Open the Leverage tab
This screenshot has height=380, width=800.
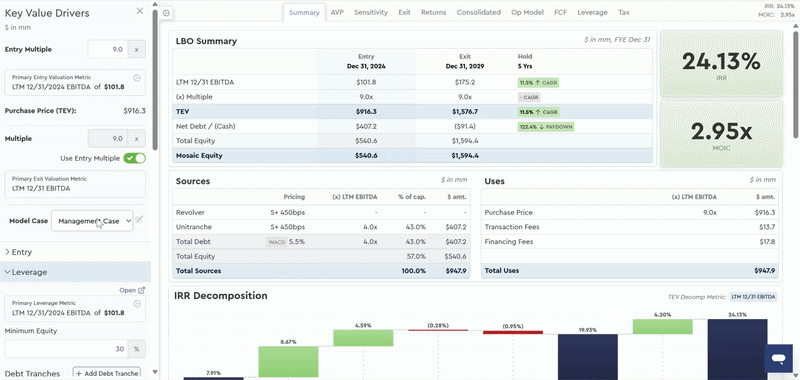[x=592, y=12]
